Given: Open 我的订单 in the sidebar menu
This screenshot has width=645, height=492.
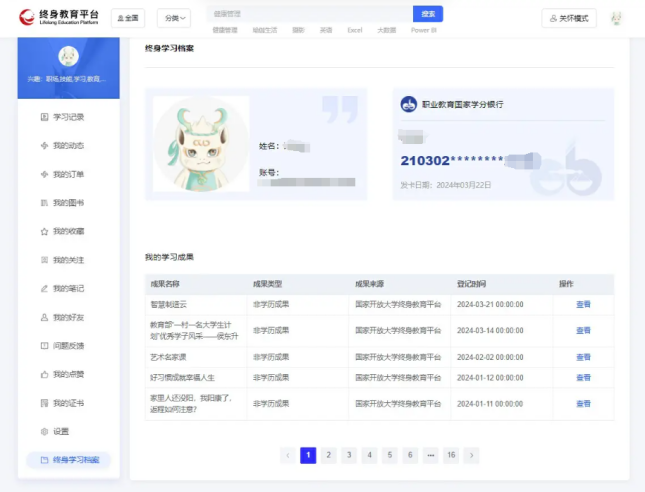Looking at the screenshot, I should (68, 174).
